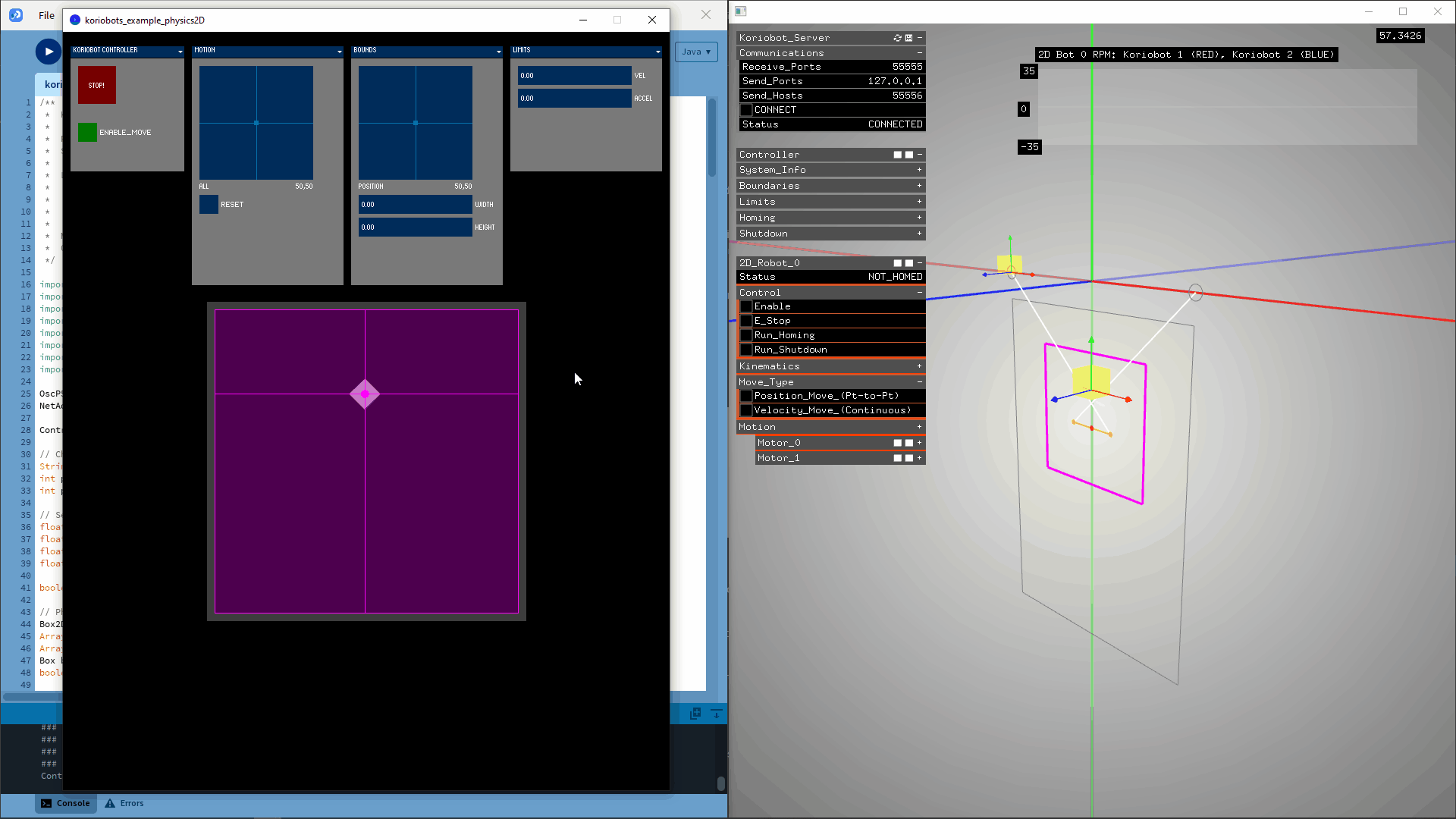Click inside the MOTION 2D slider pad
Viewport: 1456px width, 819px height.
point(256,123)
